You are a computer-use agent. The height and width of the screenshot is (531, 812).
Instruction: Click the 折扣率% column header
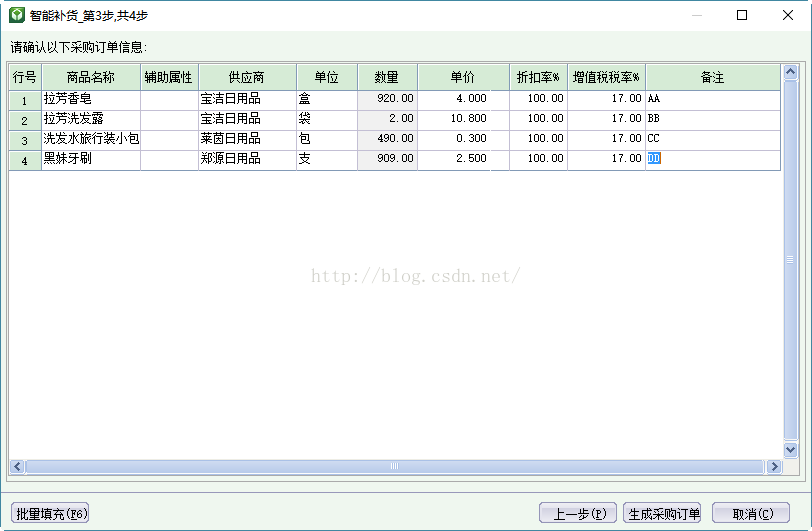[x=538, y=77]
